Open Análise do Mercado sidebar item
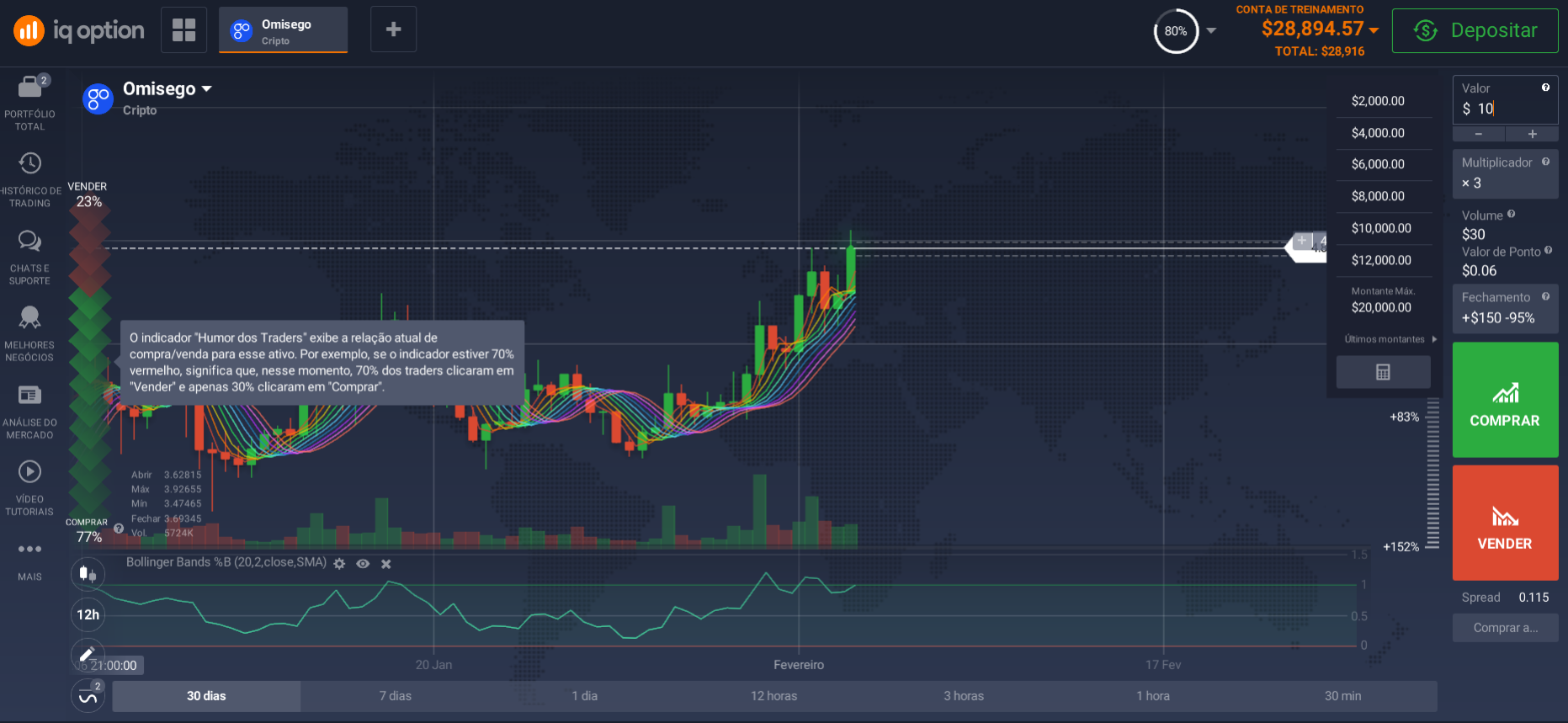Viewport: 1568px width, 723px height. (29, 412)
